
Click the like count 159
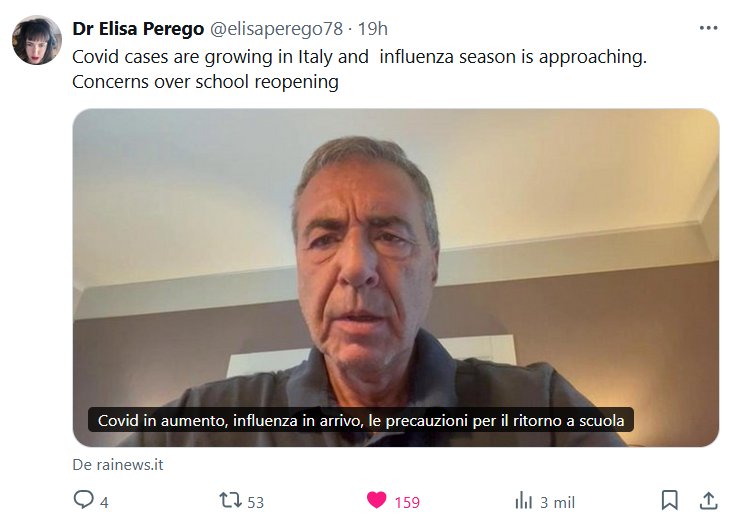pyautogui.click(x=407, y=502)
